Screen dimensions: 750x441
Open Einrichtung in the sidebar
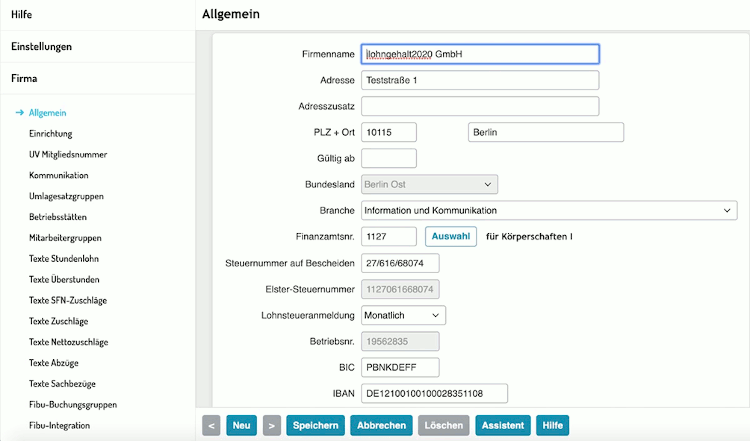click(51, 133)
